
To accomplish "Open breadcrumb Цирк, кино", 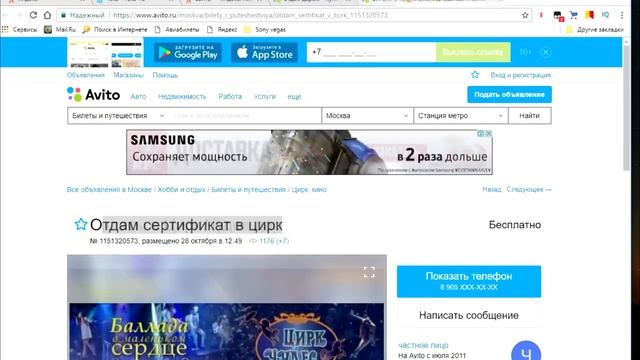I will 309,189.
